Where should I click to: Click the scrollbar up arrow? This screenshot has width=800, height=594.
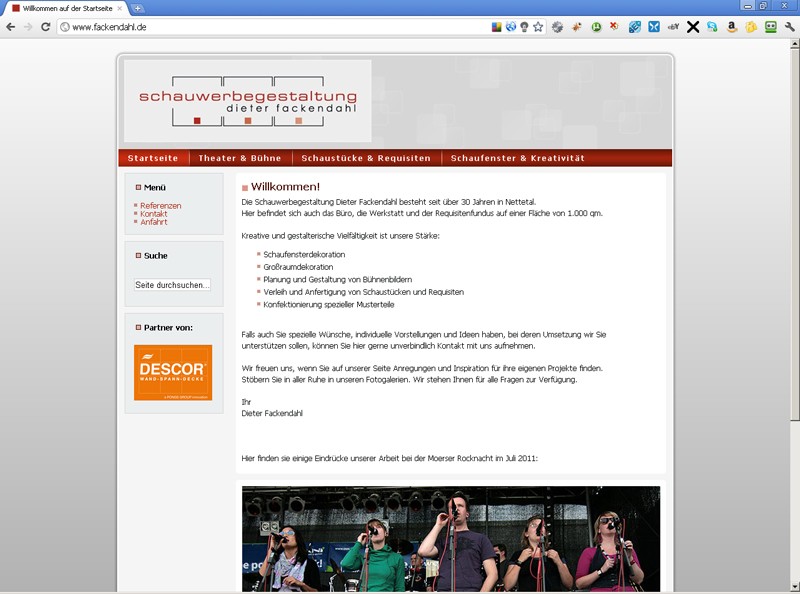(x=794, y=44)
